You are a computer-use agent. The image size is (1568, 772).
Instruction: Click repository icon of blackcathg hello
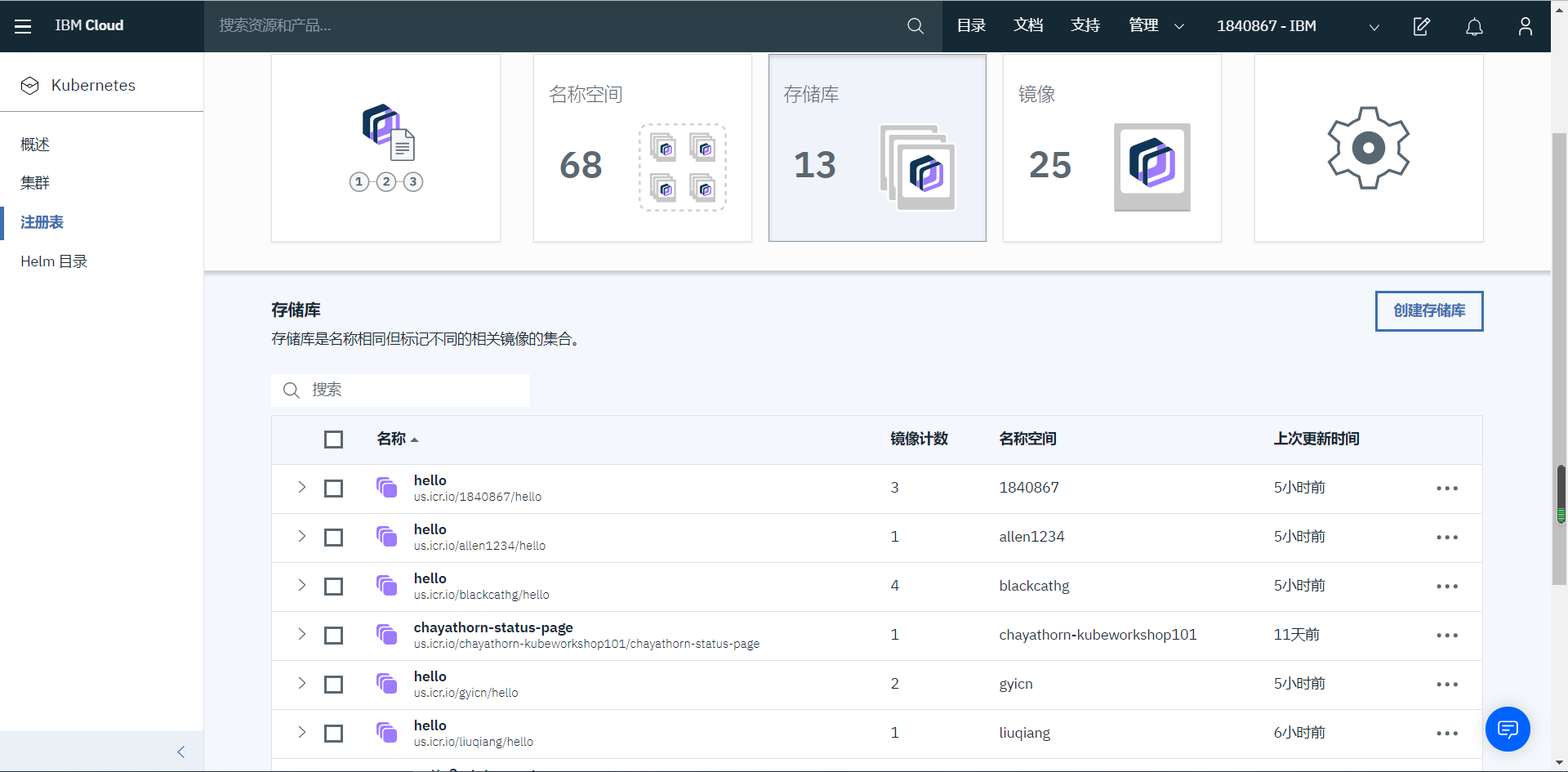coord(387,586)
